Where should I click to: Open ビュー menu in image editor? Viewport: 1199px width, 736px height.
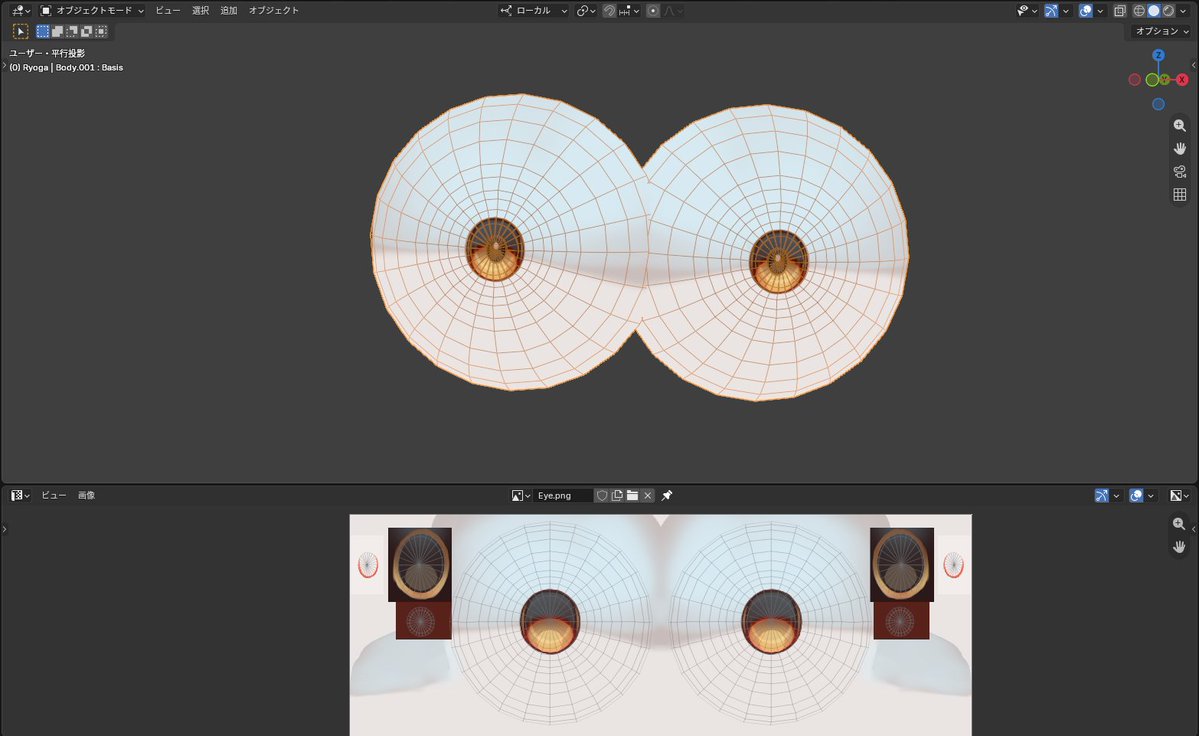(x=54, y=495)
